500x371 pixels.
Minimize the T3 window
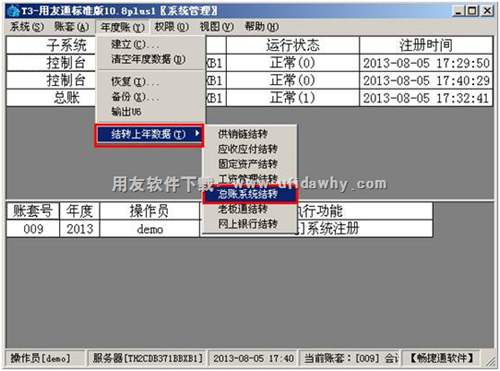459,11
